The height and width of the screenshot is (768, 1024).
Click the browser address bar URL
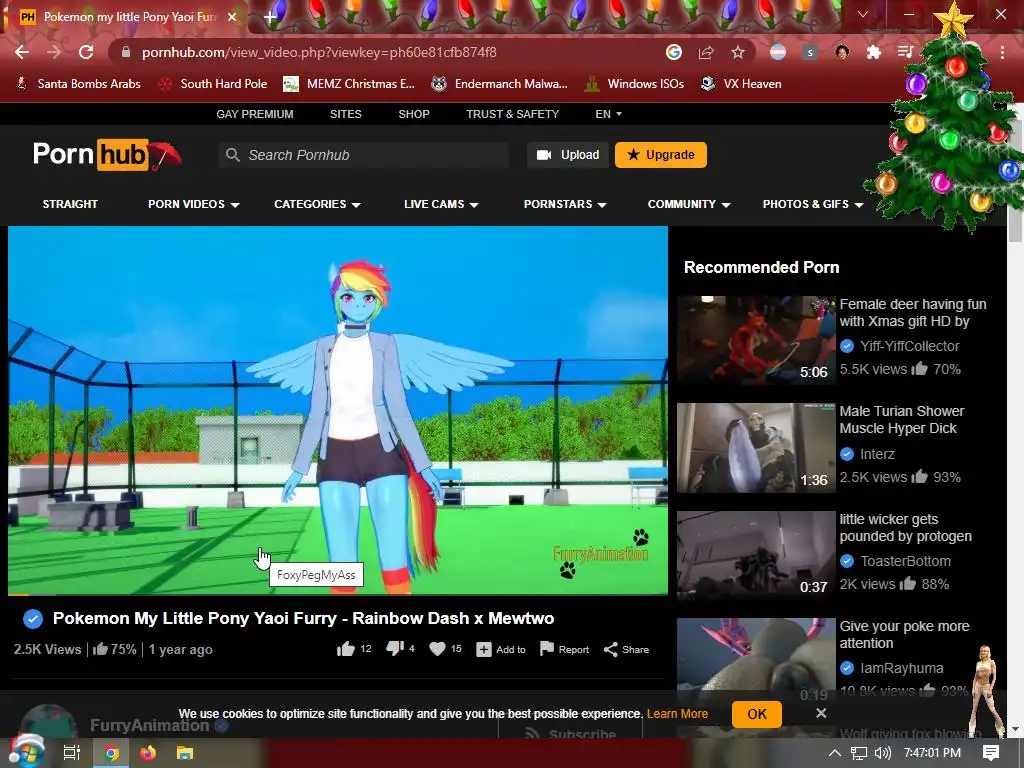319,52
